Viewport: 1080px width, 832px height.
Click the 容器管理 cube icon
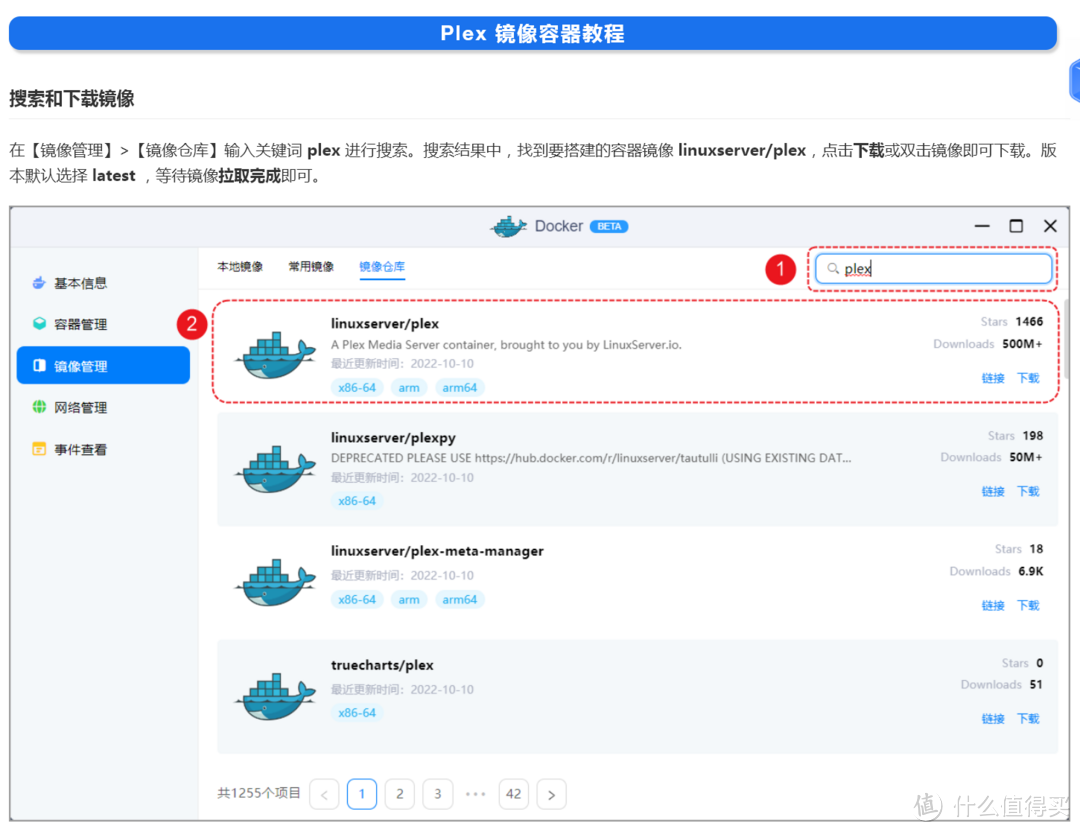pyautogui.click(x=39, y=324)
